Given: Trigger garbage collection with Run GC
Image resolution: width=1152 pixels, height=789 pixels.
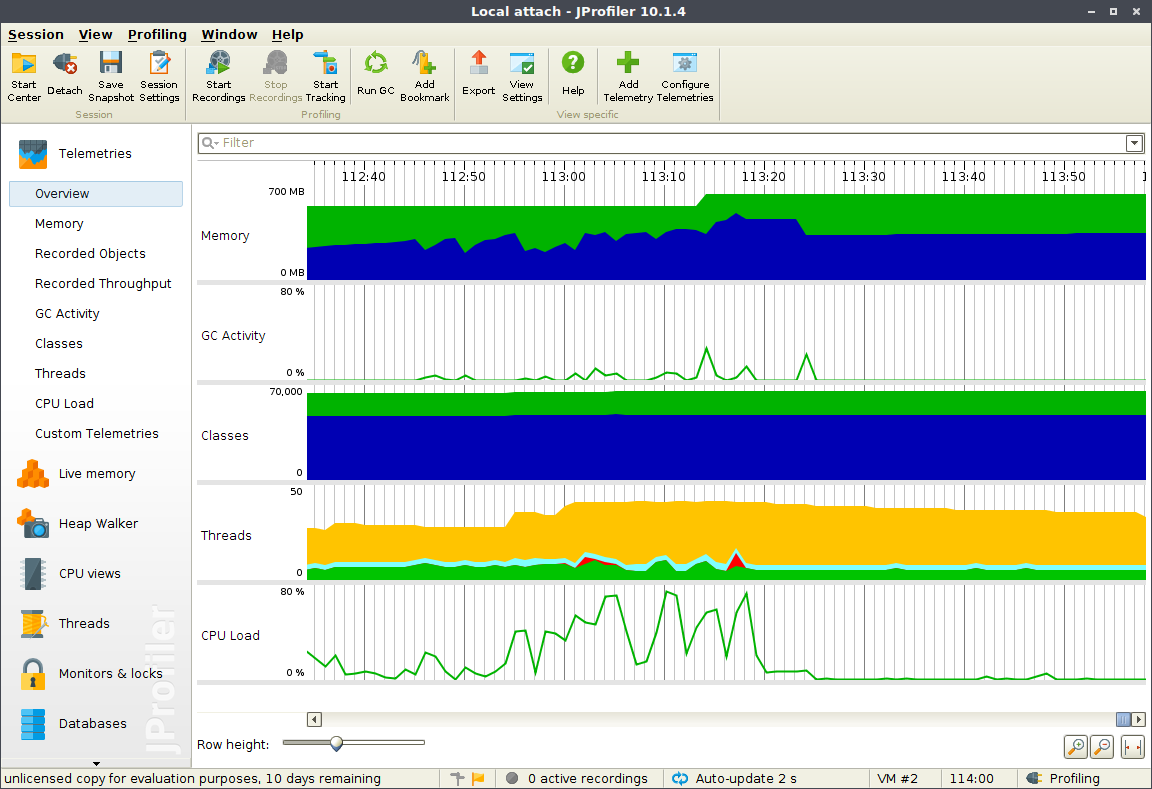Looking at the screenshot, I should [x=375, y=75].
